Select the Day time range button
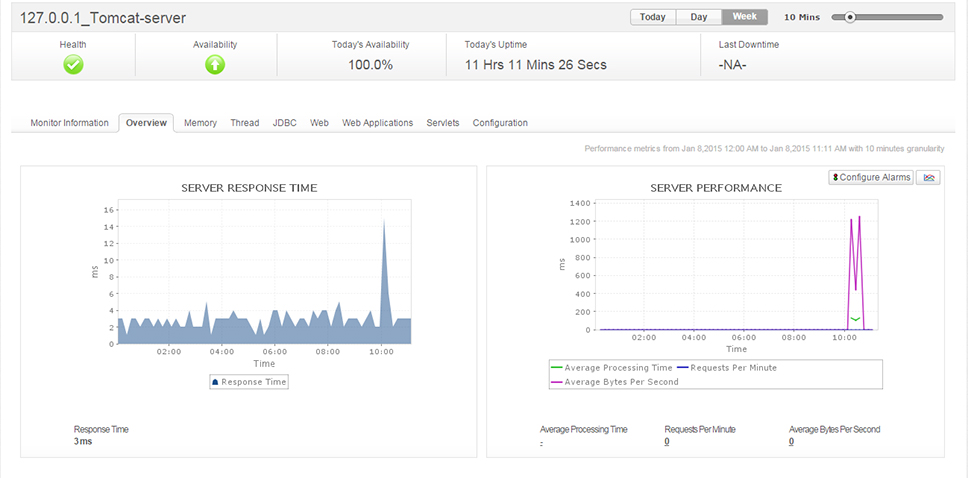Viewport: 968px width, 478px height. point(699,17)
